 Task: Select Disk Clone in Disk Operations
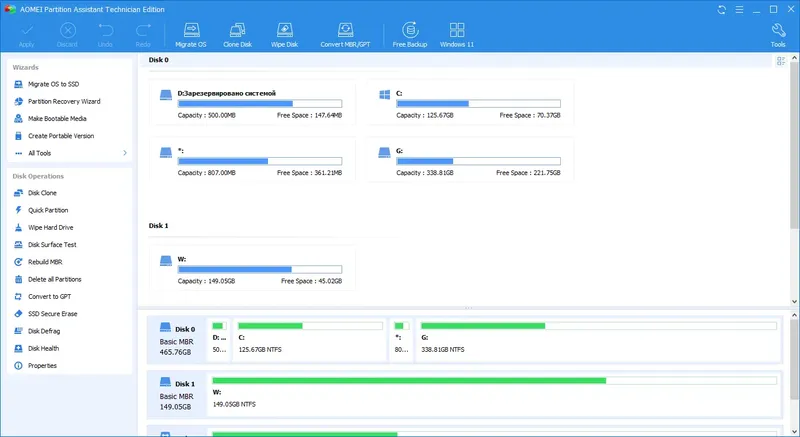[42, 193]
